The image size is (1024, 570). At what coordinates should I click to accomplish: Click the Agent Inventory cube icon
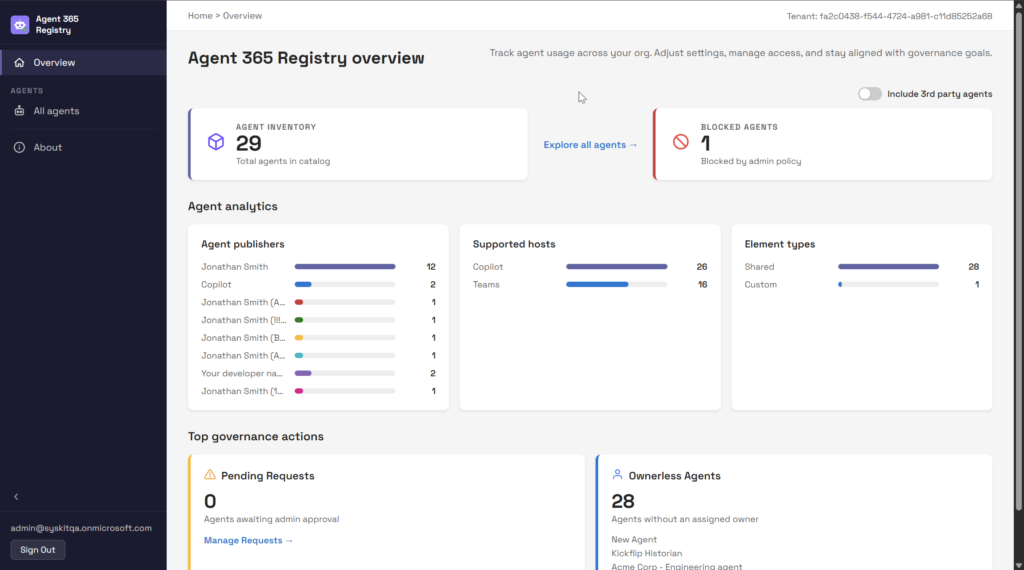click(x=216, y=142)
